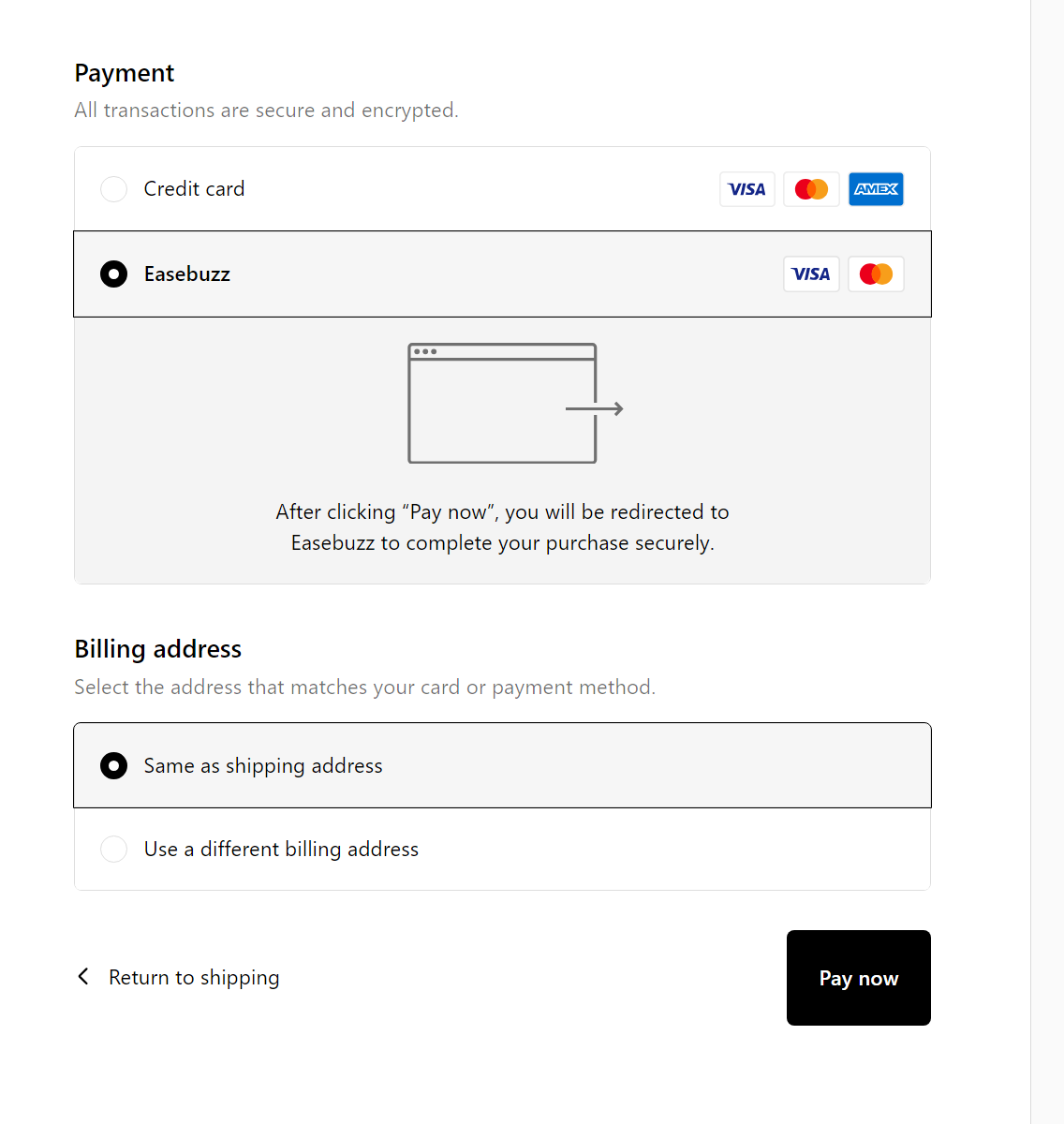Click the Credit card label text

pos(194,189)
